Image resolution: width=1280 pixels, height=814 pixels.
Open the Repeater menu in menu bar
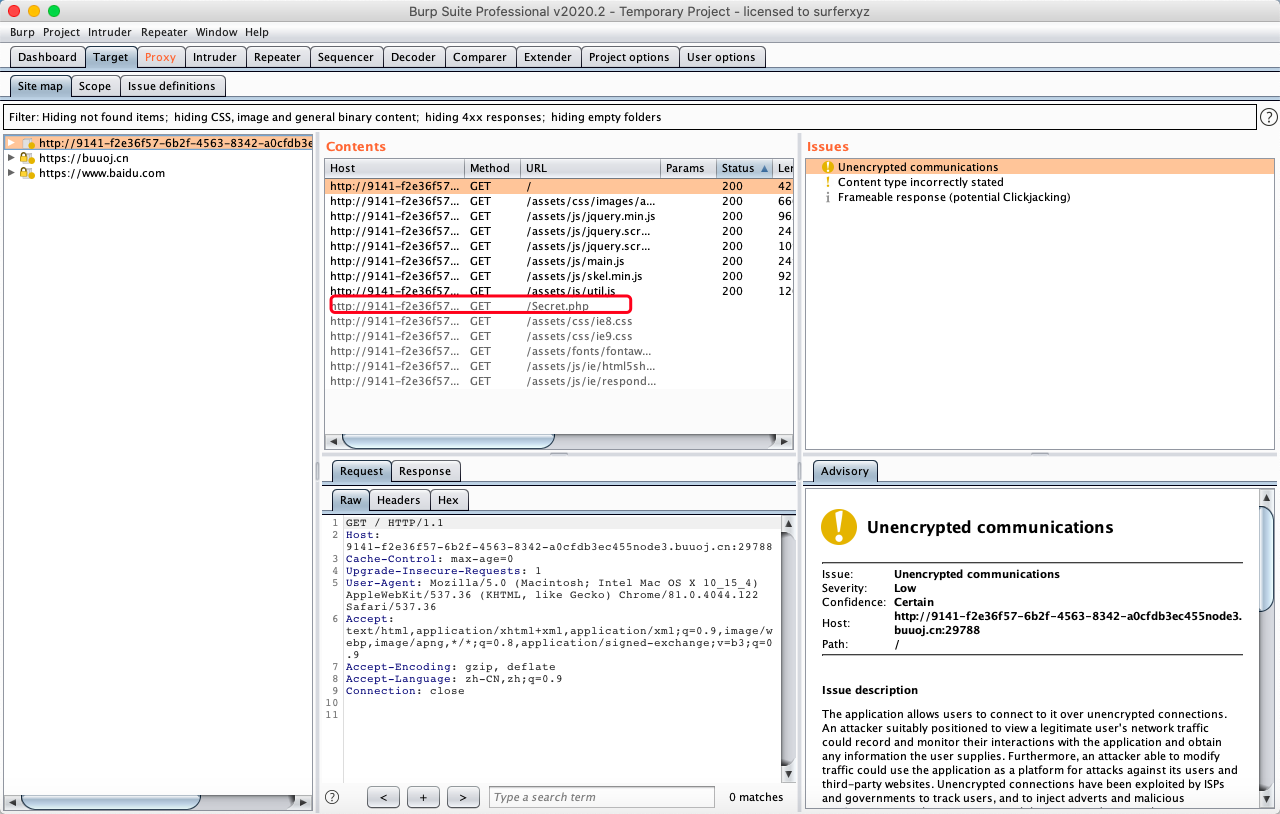(x=164, y=32)
